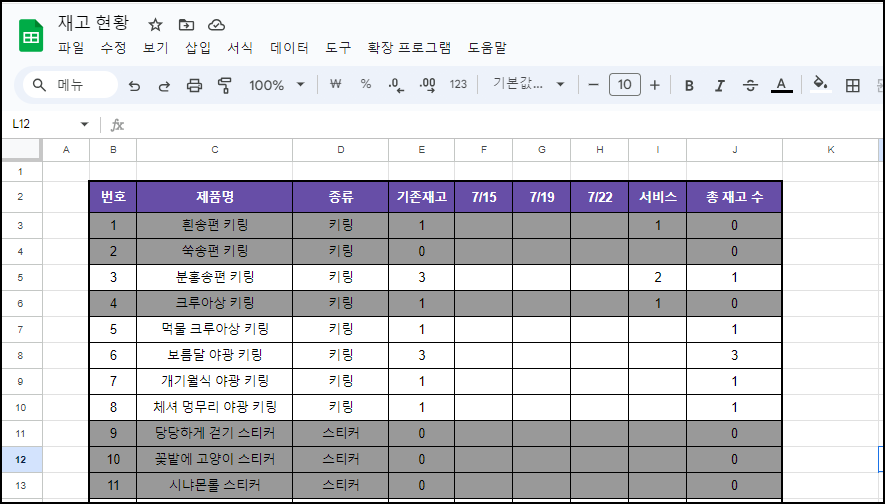Apply percent number format

point(366,85)
